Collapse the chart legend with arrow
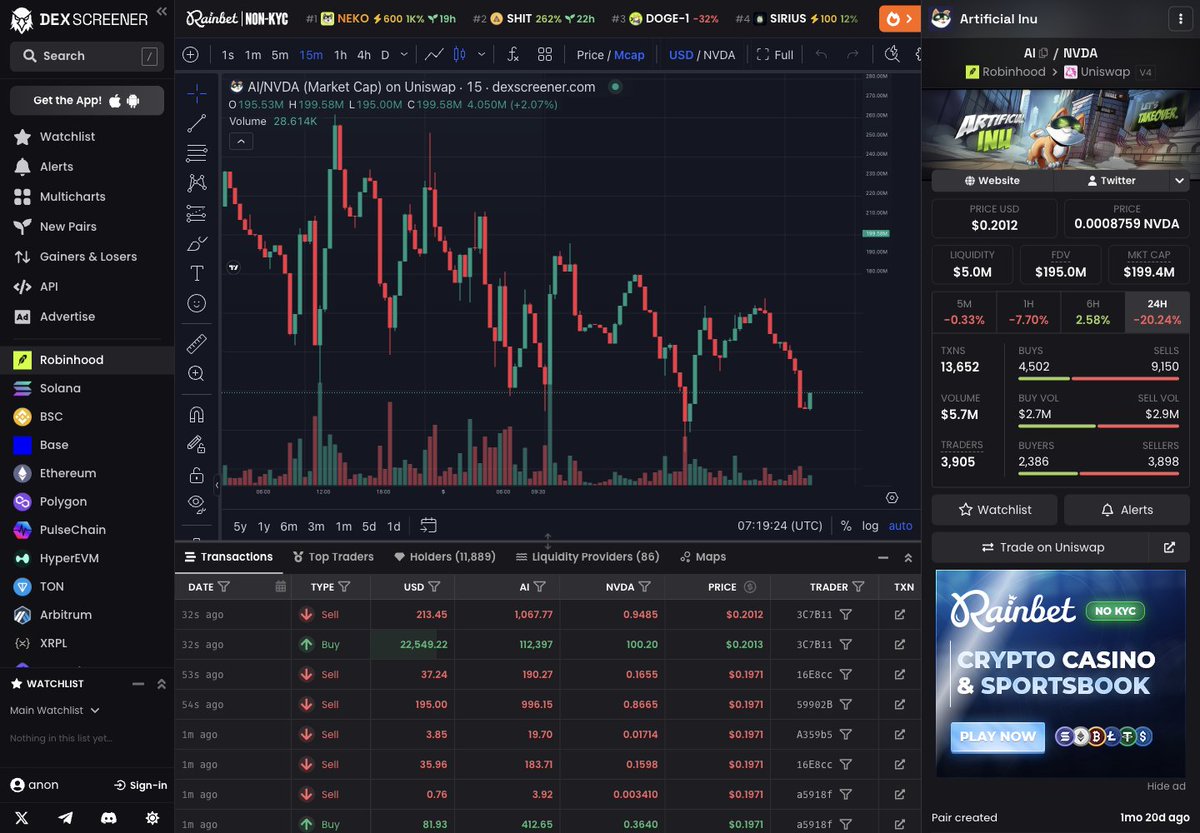 pos(240,141)
